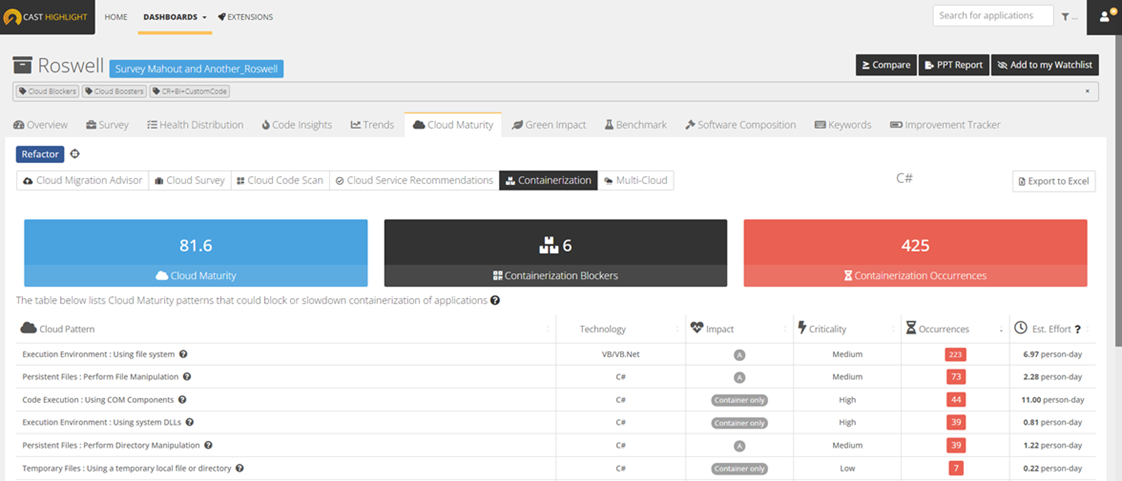Sort table by Criticality column
This screenshot has width=1122, height=481.
point(829,329)
